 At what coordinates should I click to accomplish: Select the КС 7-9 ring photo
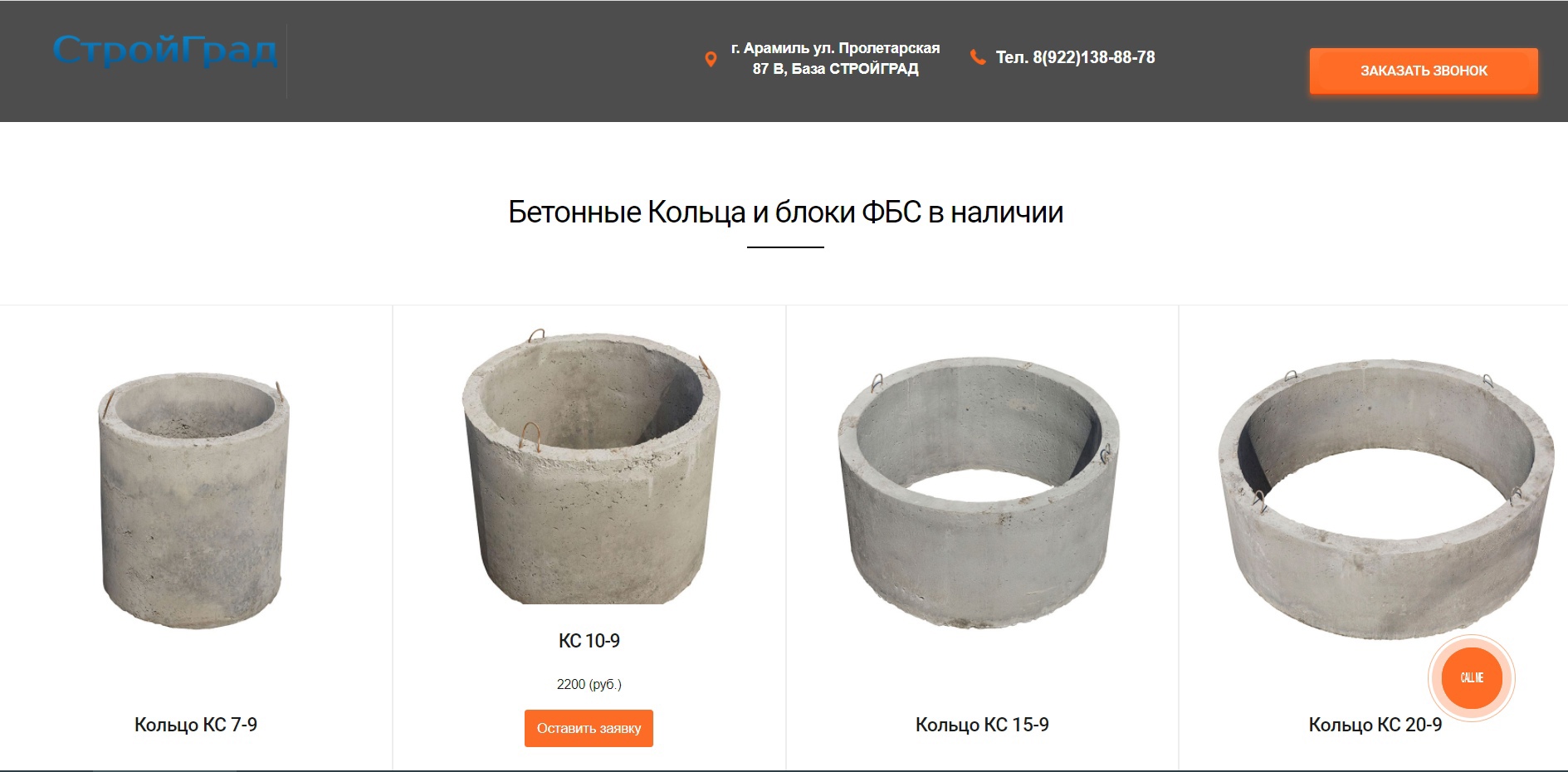pos(194,500)
